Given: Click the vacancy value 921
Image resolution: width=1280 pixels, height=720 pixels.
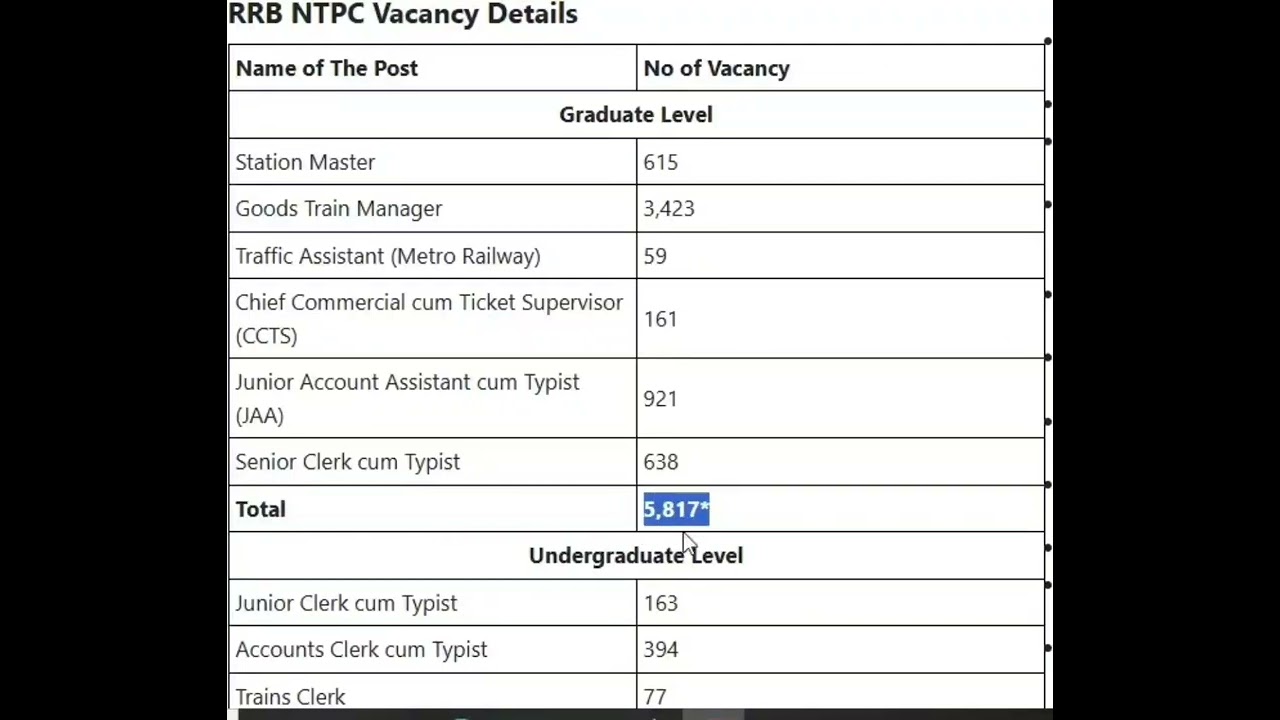Looking at the screenshot, I should click(660, 399).
